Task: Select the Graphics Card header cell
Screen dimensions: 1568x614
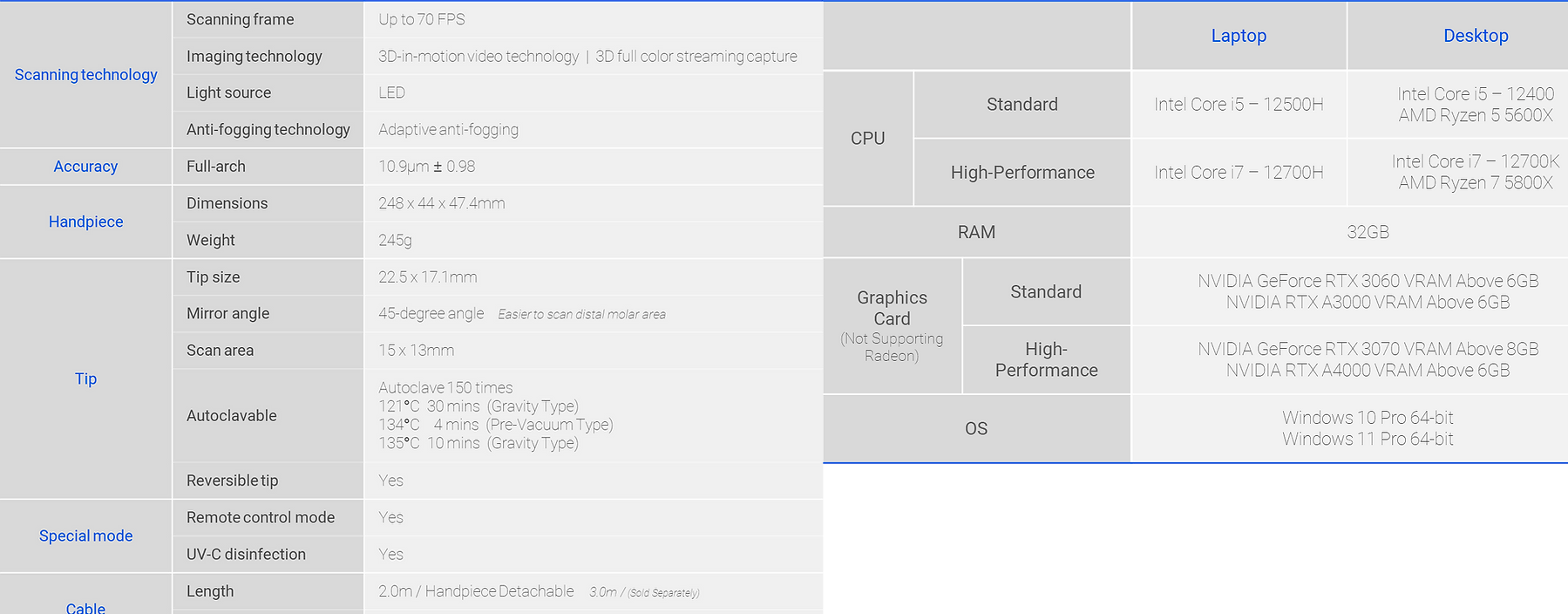Action: pos(892,326)
